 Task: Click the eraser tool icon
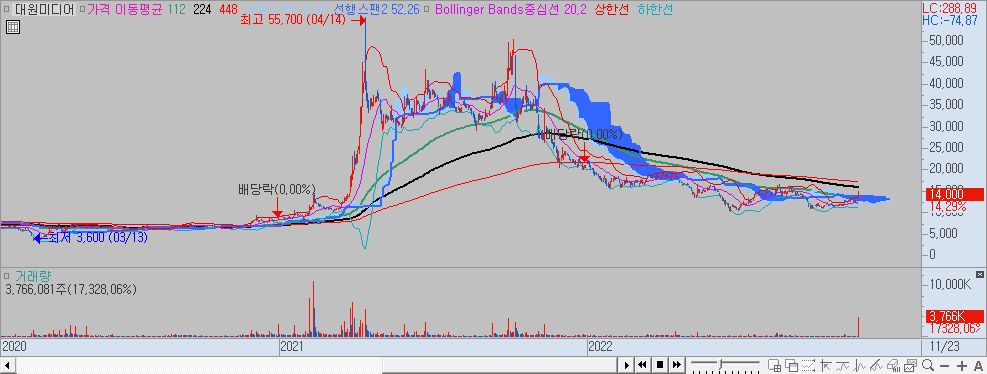893,366
